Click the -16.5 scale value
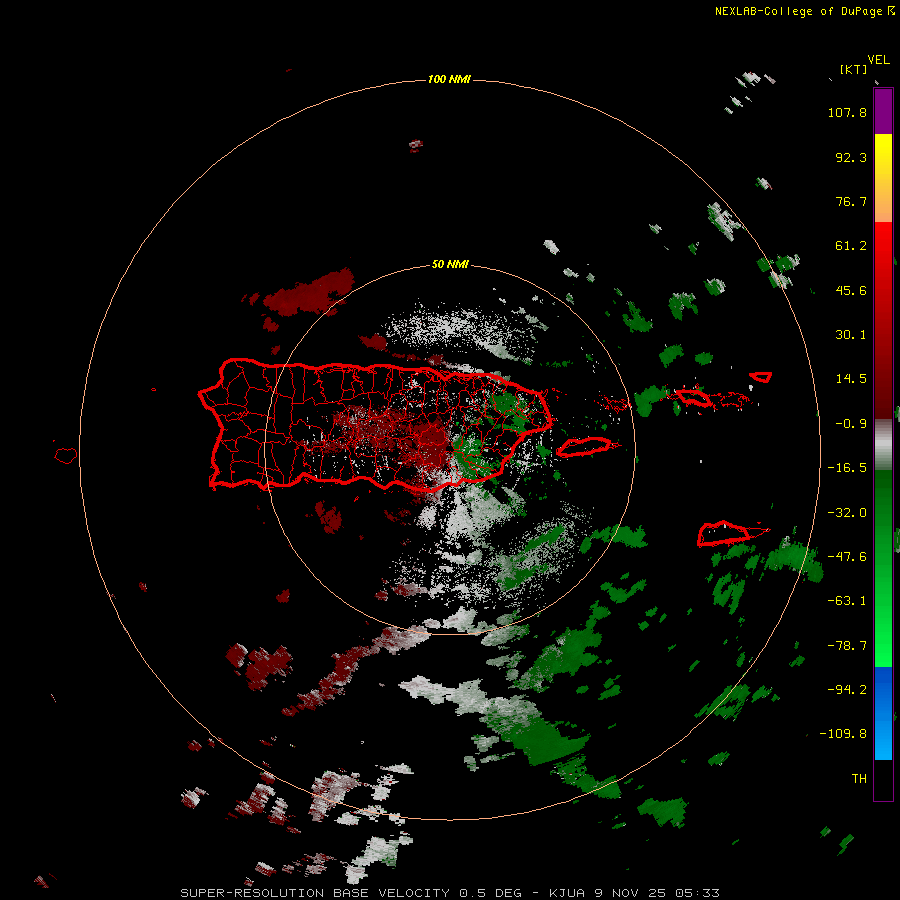Viewport: 900px width, 900px height. click(847, 468)
